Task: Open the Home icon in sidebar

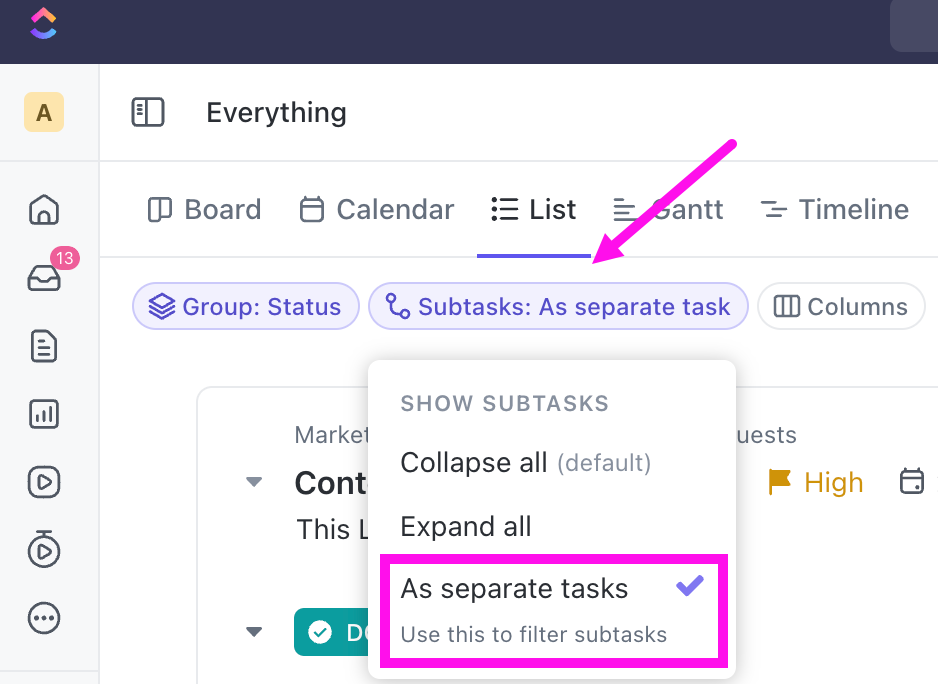Action: [x=44, y=210]
